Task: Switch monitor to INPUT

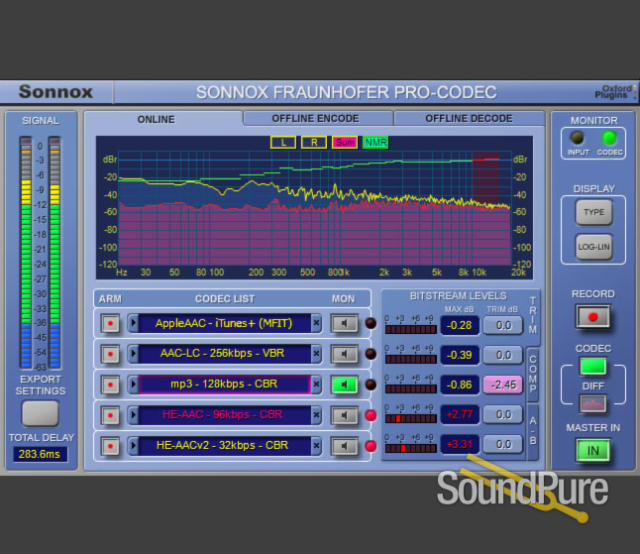Action: tap(578, 138)
